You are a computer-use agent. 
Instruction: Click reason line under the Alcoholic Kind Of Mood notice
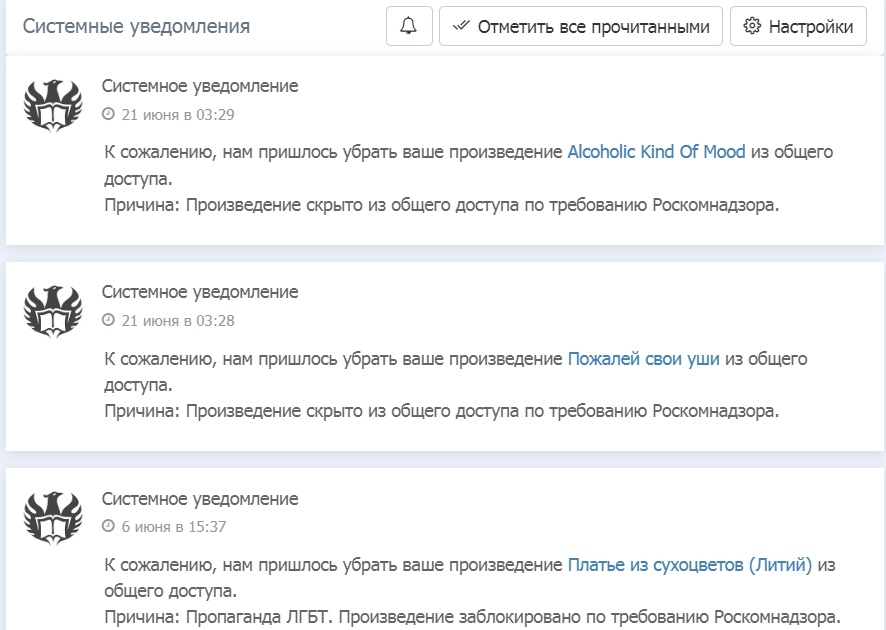click(441, 205)
